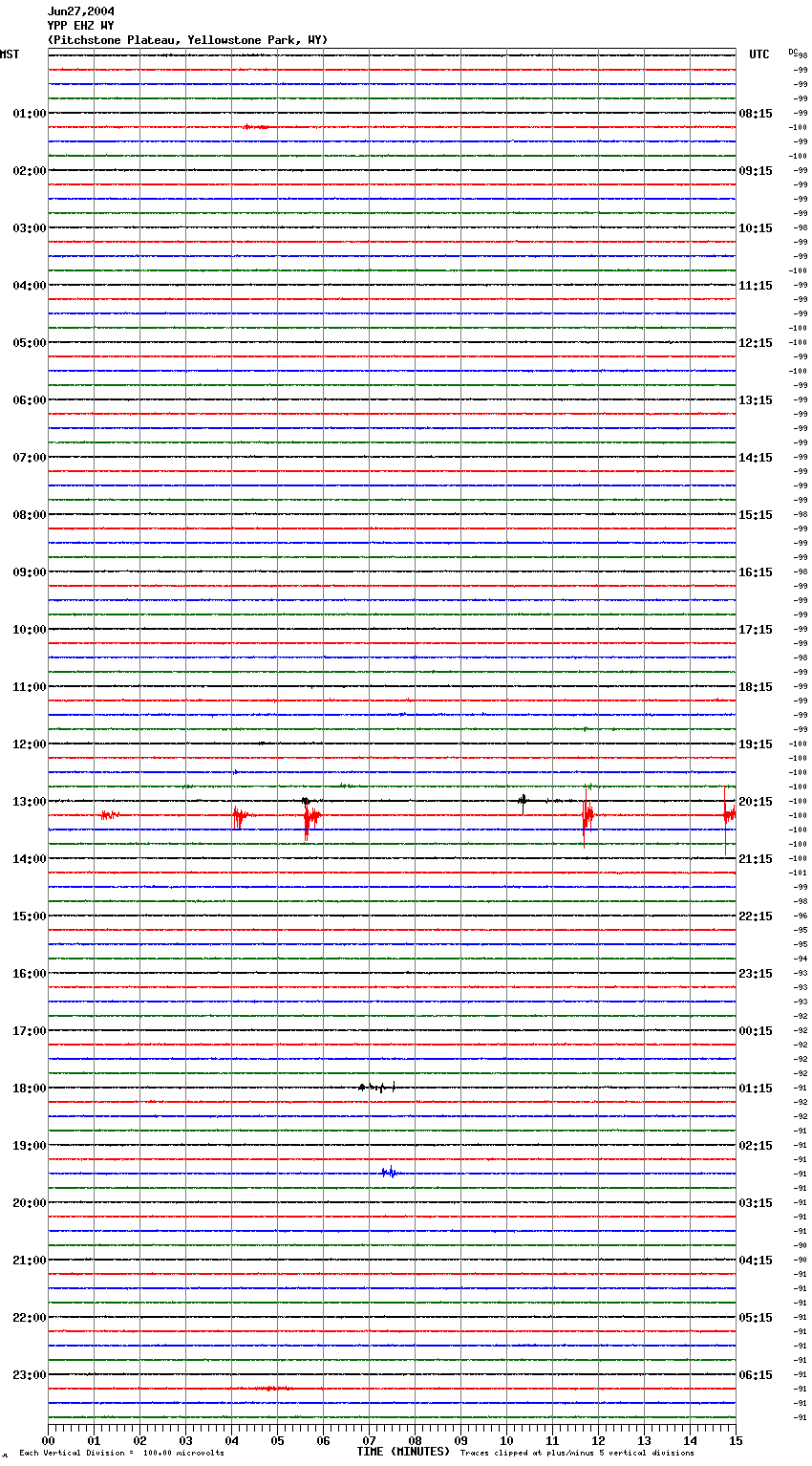This screenshot has height=1466, width=812.
Task: Click the 08:15 UTC time label
Action: click(x=756, y=114)
